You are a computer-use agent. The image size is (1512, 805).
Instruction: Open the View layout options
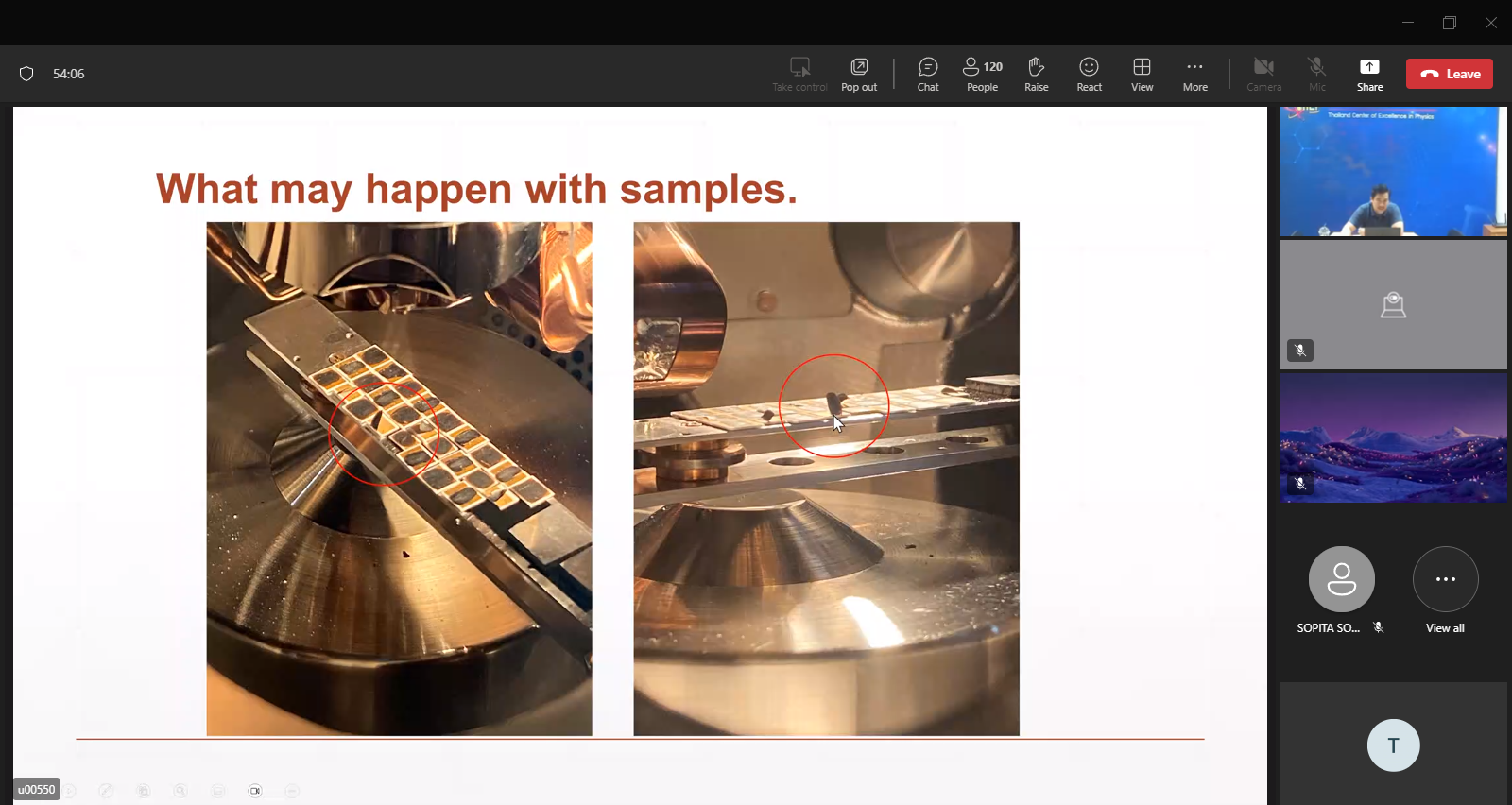[1142, 74]
